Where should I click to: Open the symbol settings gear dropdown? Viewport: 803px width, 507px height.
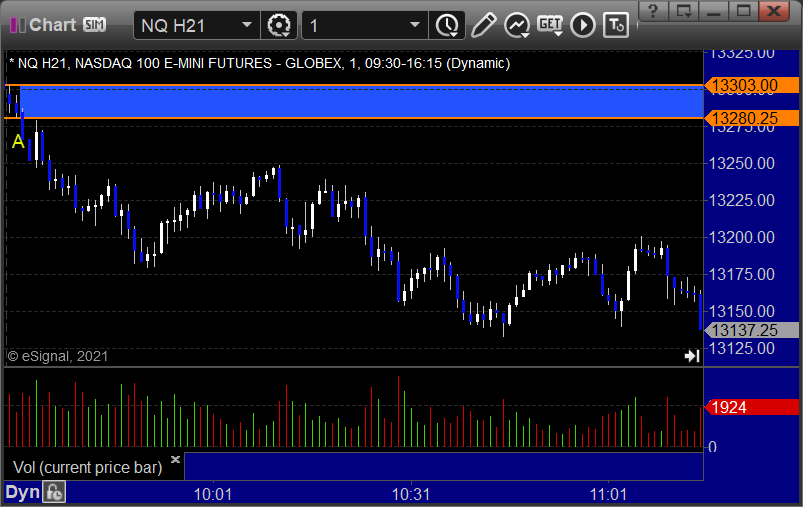point(279,25)
